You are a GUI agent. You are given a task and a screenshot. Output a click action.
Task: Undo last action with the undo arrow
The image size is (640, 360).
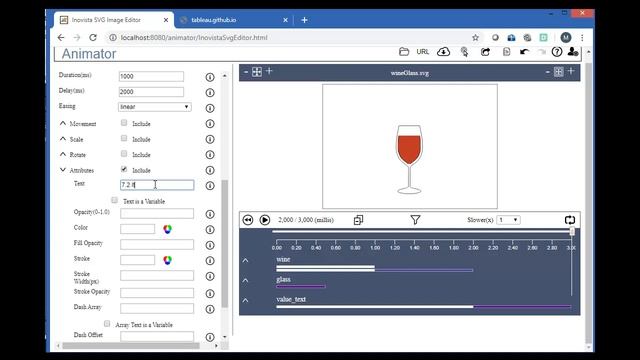tap(524, 52)
